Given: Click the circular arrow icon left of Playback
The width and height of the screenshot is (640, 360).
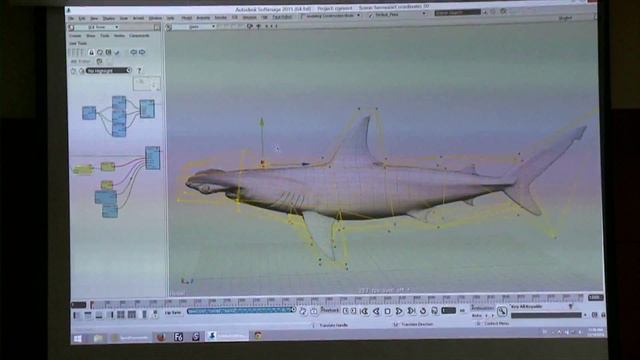Looking at the screenshot, I should pyautogui.click(x=303, y=311).
